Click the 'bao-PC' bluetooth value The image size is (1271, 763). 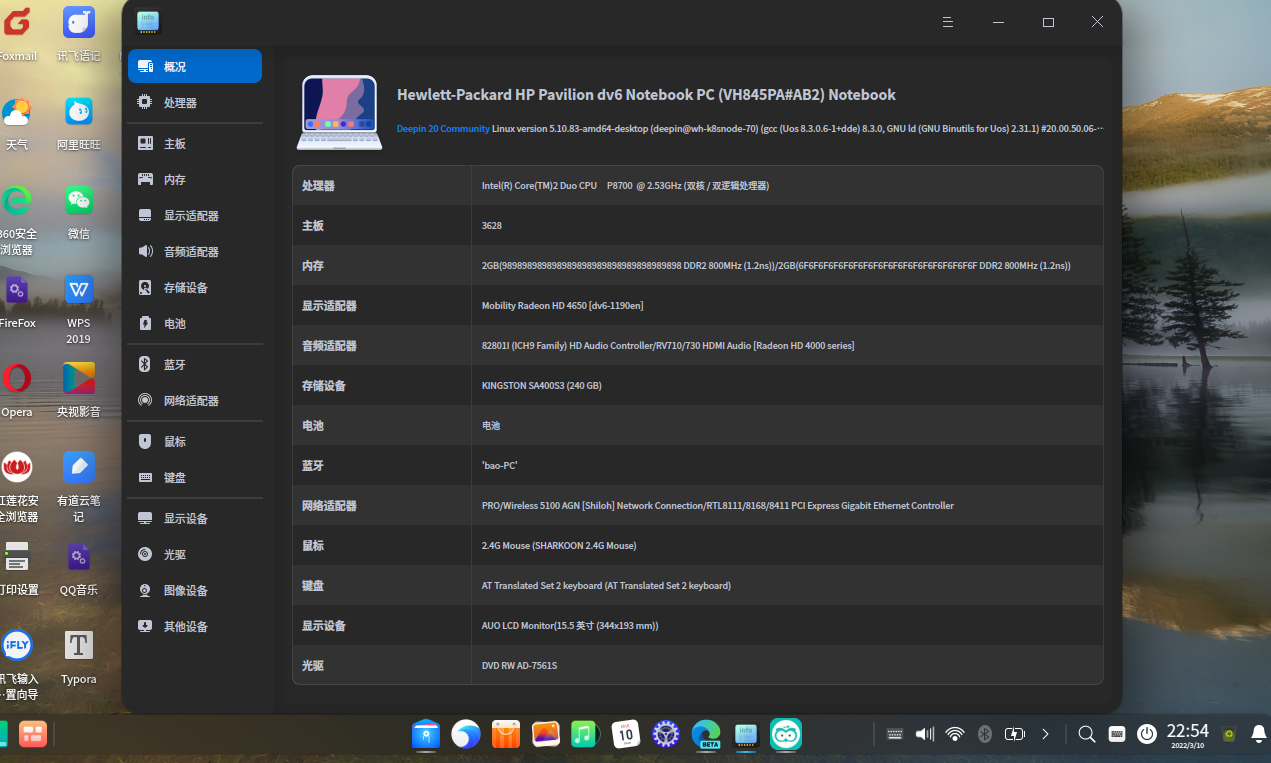(x=499, y=465)
